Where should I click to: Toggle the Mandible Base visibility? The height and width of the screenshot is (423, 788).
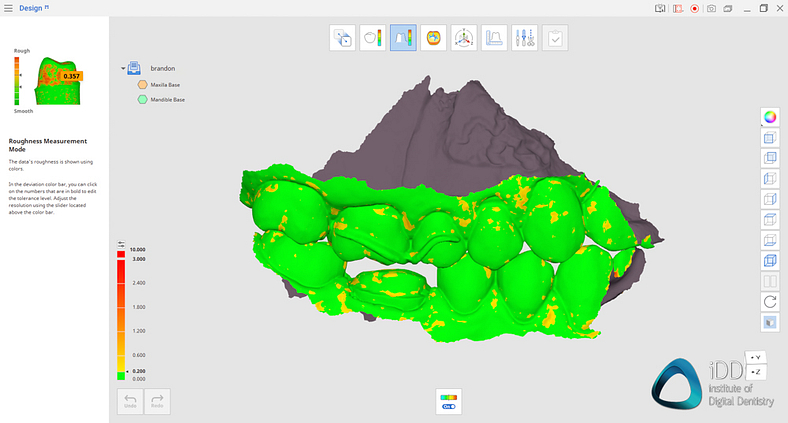[142, 100]
